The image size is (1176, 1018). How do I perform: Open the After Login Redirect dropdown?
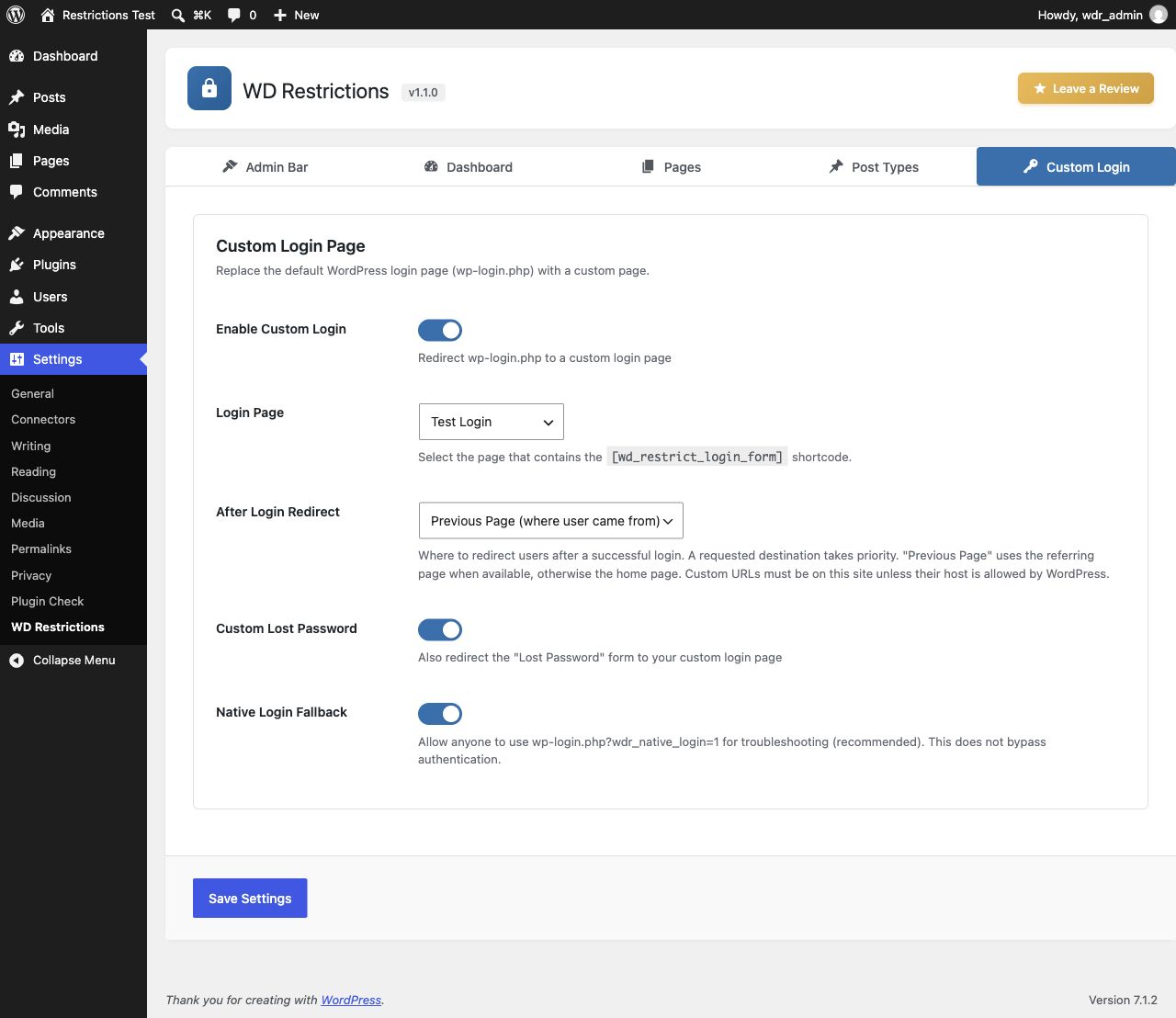(x=551, y=521)
